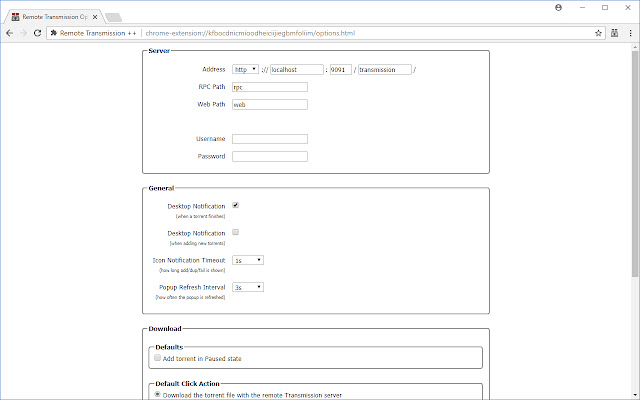Click the Server section heading
This screenshot has height=400, width=640.
159,51
